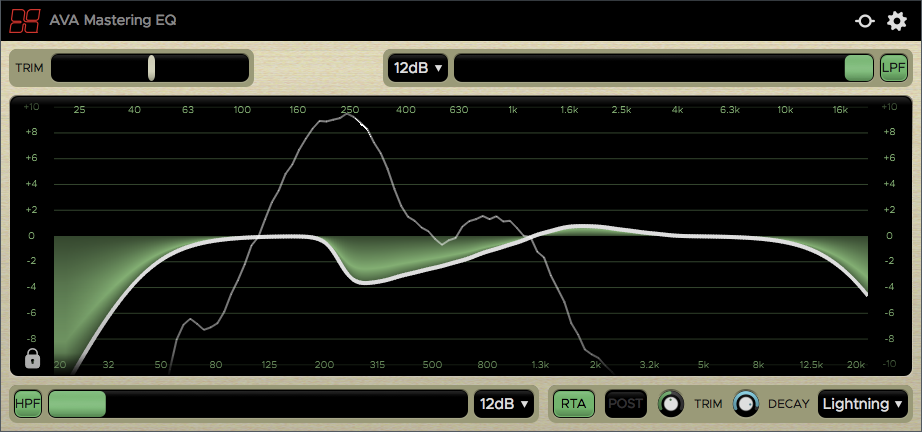Click the RTA TRIM knob
This screenshot has height=432, width=922.
click(x=671, y=403)
